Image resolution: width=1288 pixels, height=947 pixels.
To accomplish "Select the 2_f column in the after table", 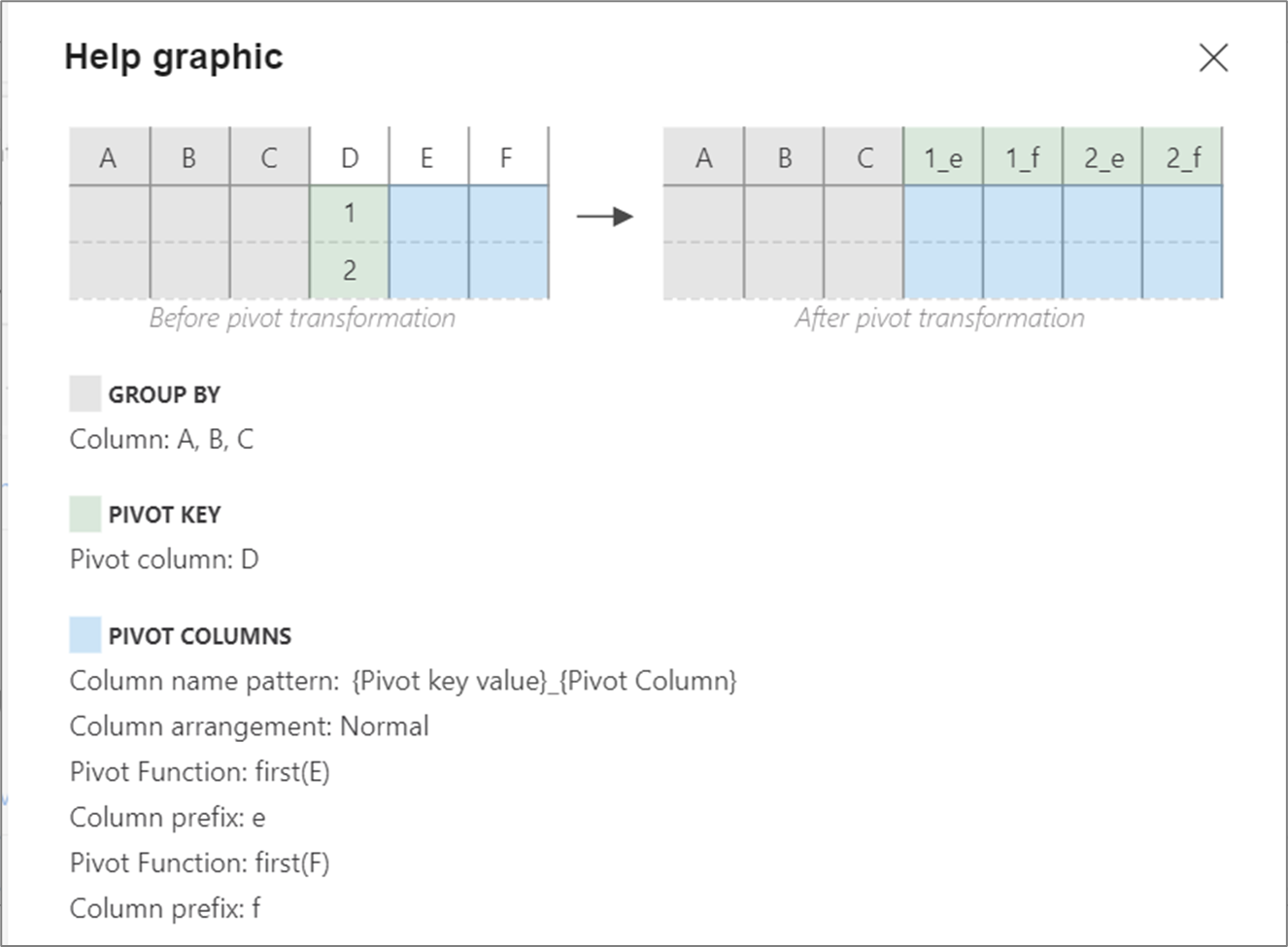I will pyautogui.click(x=1183, y=156).
